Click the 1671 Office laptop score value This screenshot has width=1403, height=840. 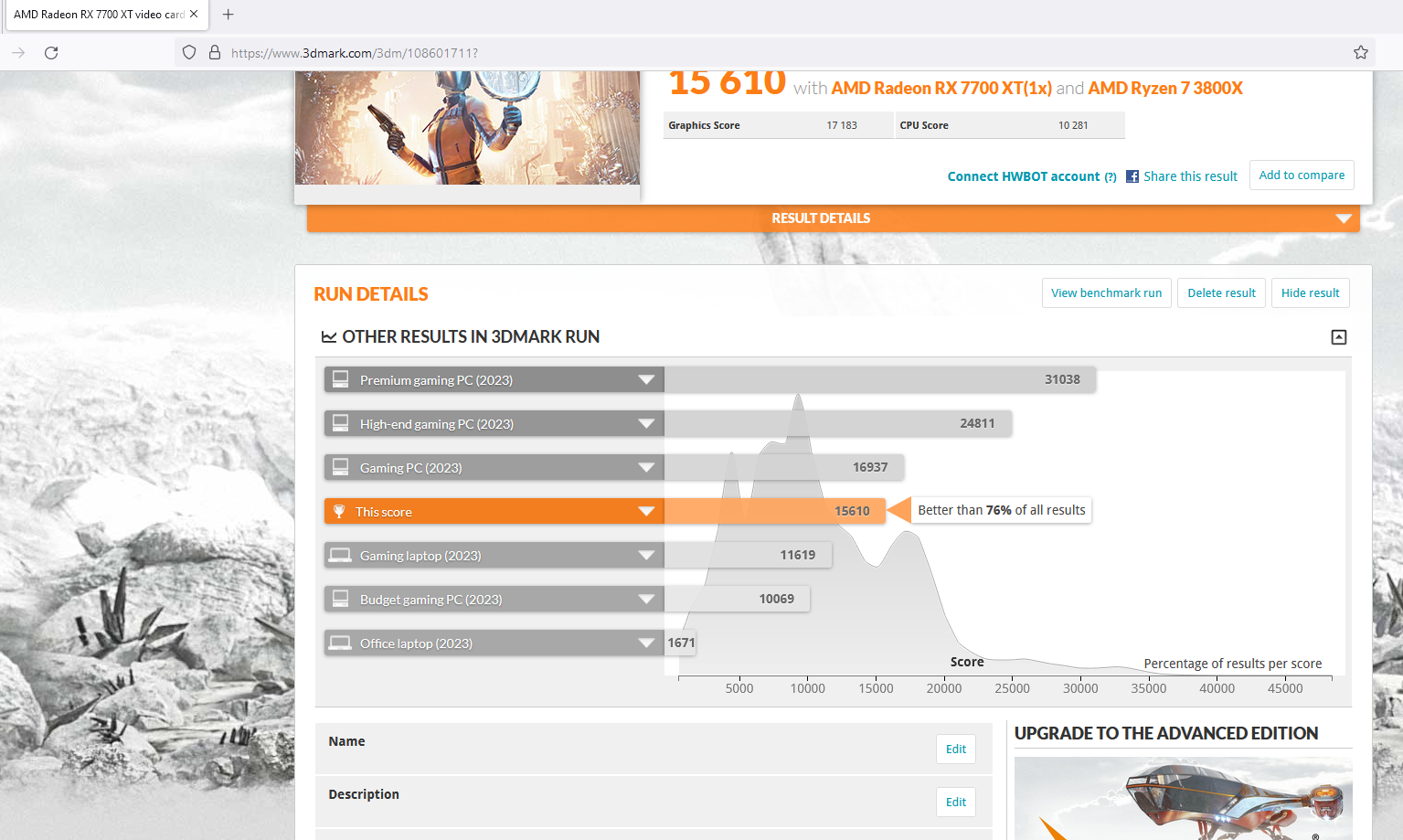pyautogui.click(x=681, y=643)
